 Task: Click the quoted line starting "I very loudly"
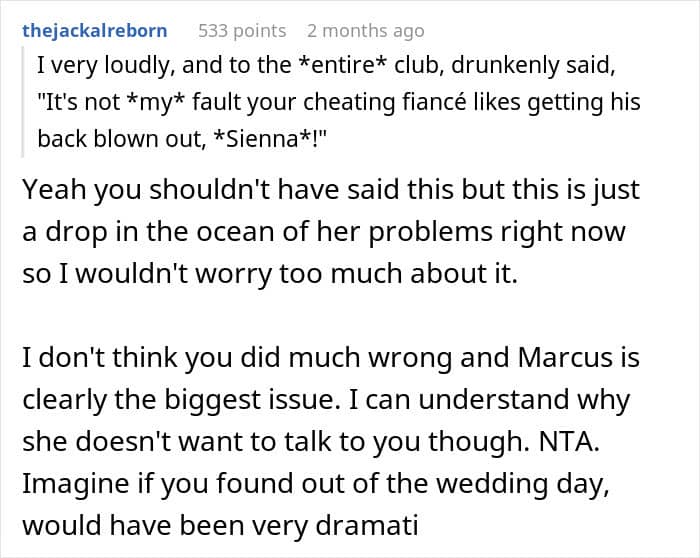326,65
